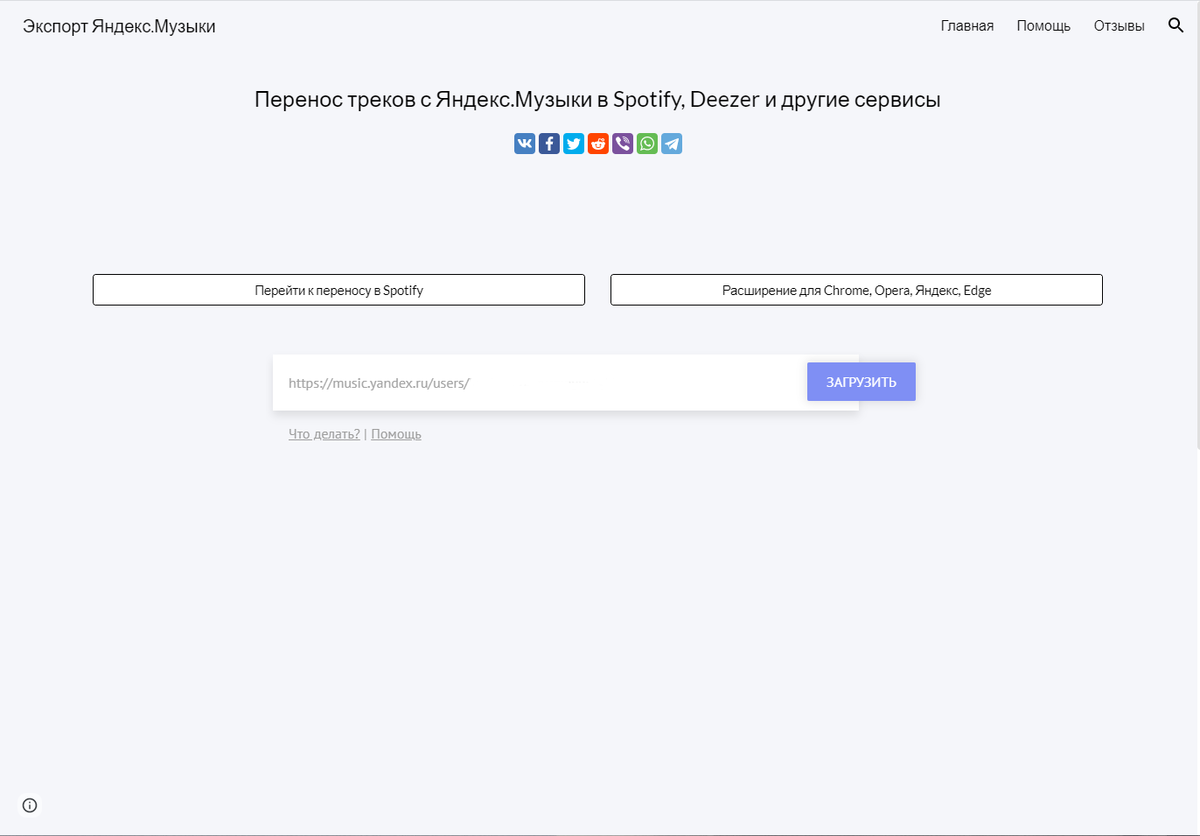Share the page on Facebook
1200x836 pixels.
pyautogui.click(x=549, y=144)
